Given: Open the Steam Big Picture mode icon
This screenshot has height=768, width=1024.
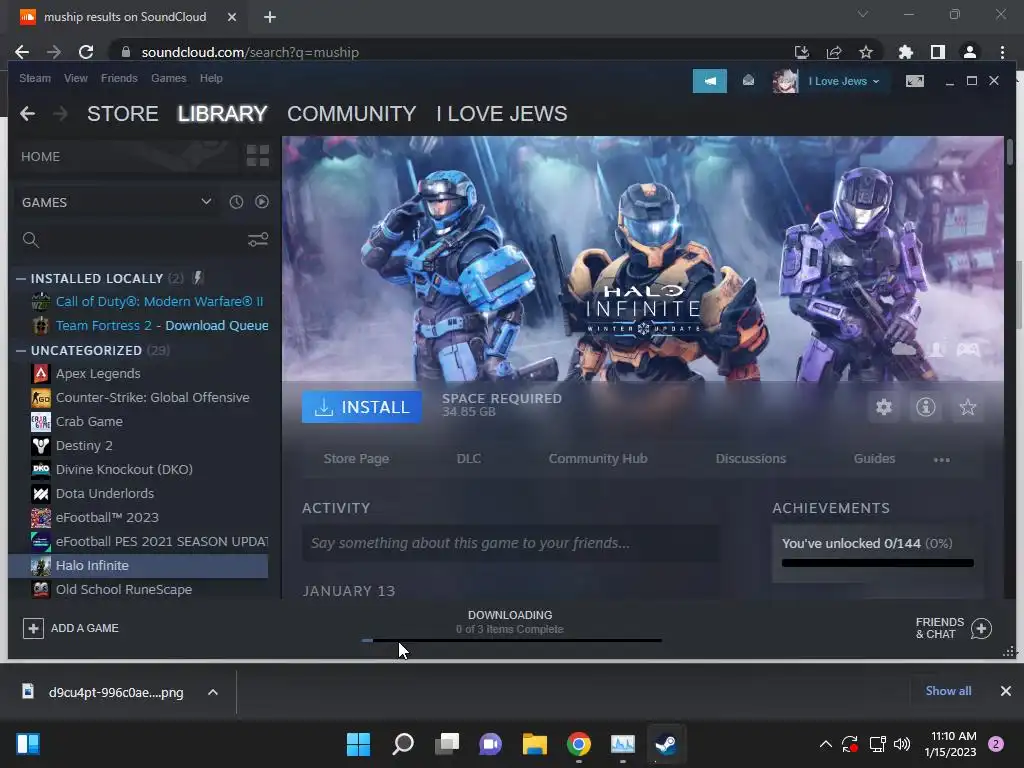Looking at the screenshot, I should pyautogui.click(x=914, y=81).
